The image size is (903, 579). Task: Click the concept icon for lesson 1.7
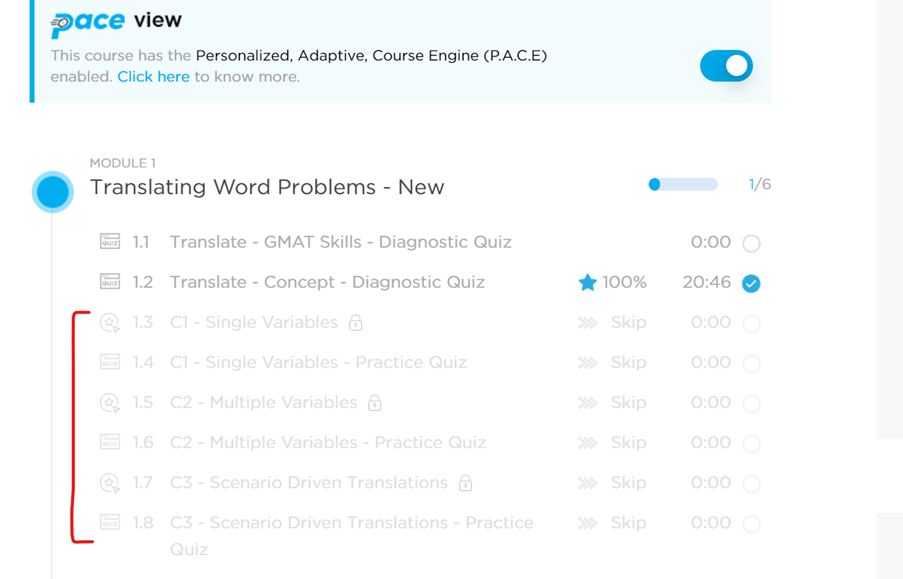[110, 483]
